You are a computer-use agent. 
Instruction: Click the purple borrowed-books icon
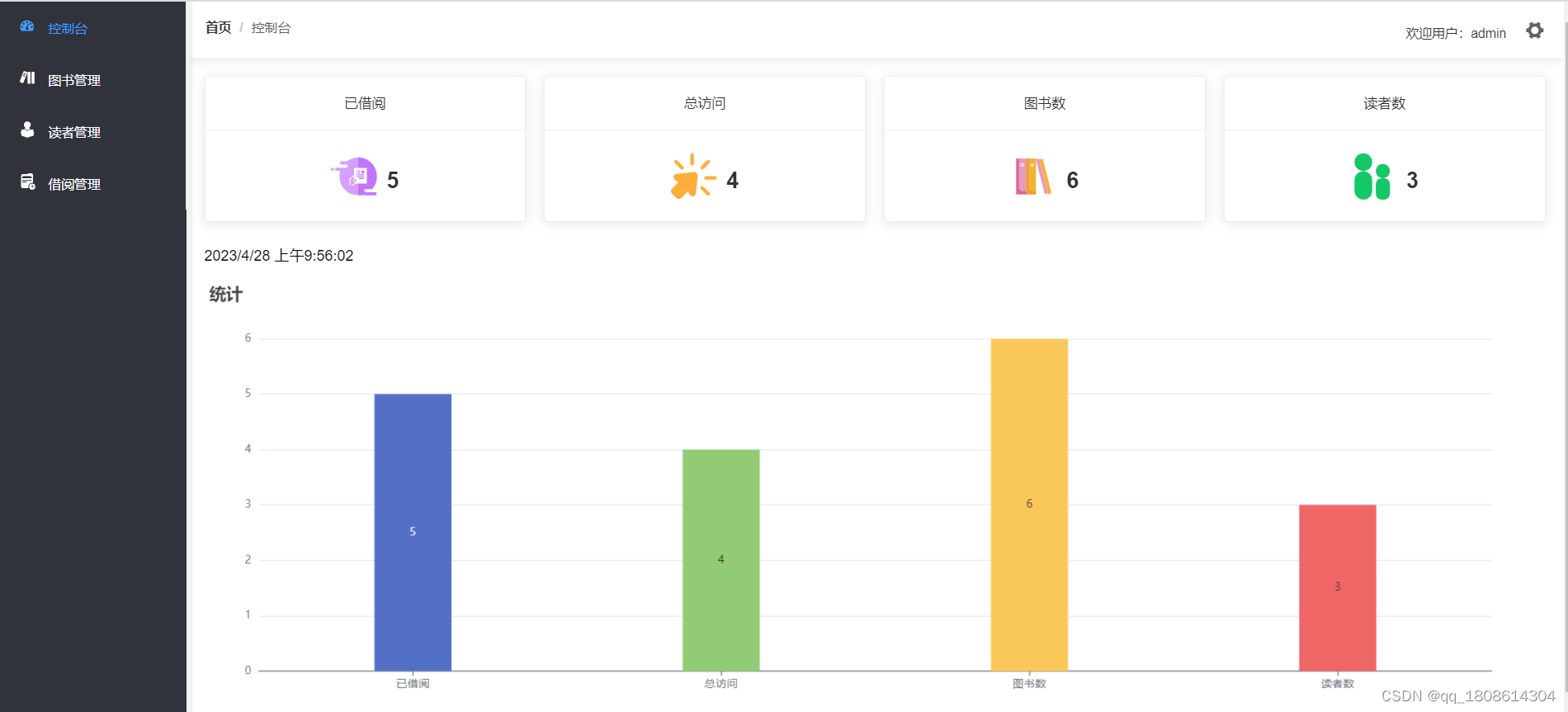356,177
